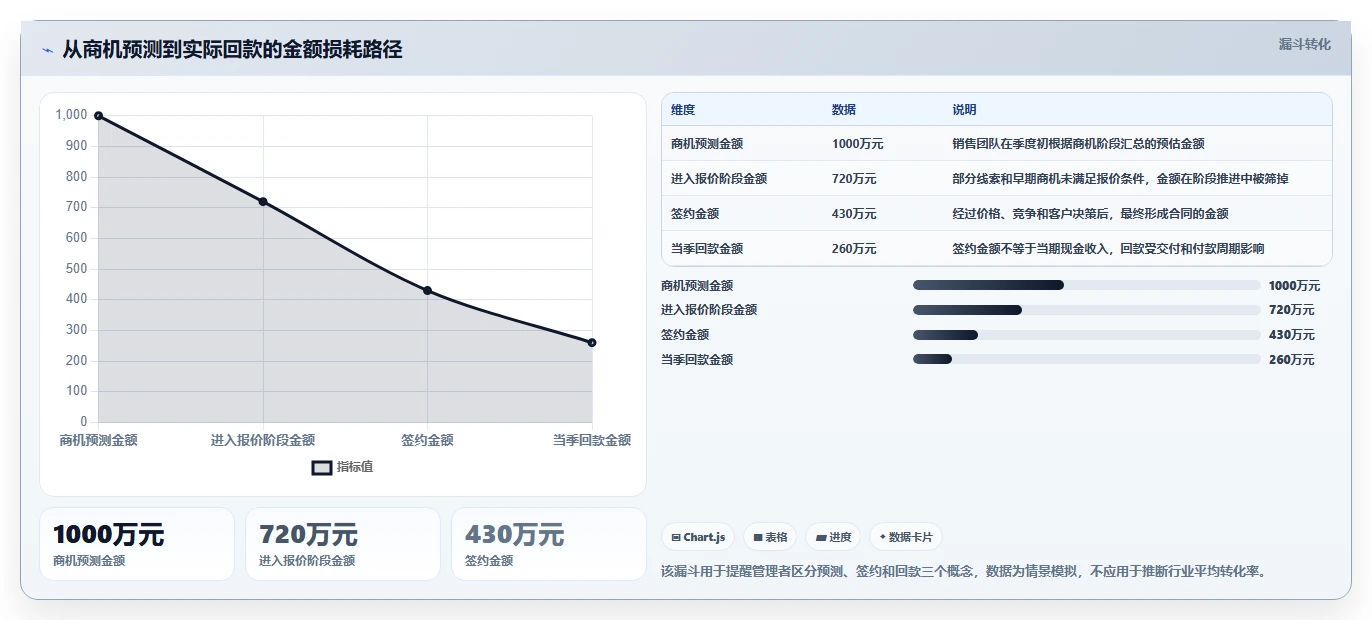This screenshot has height=620, width=1372.
Task: Click the 商机预测金额 progress bar
Action: tap(1087, 285)
